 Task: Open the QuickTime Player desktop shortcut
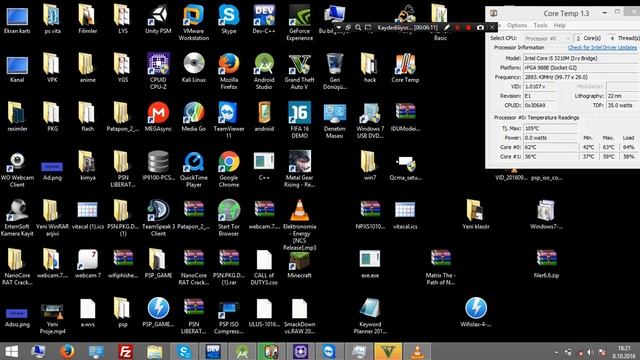pos(193,169)
